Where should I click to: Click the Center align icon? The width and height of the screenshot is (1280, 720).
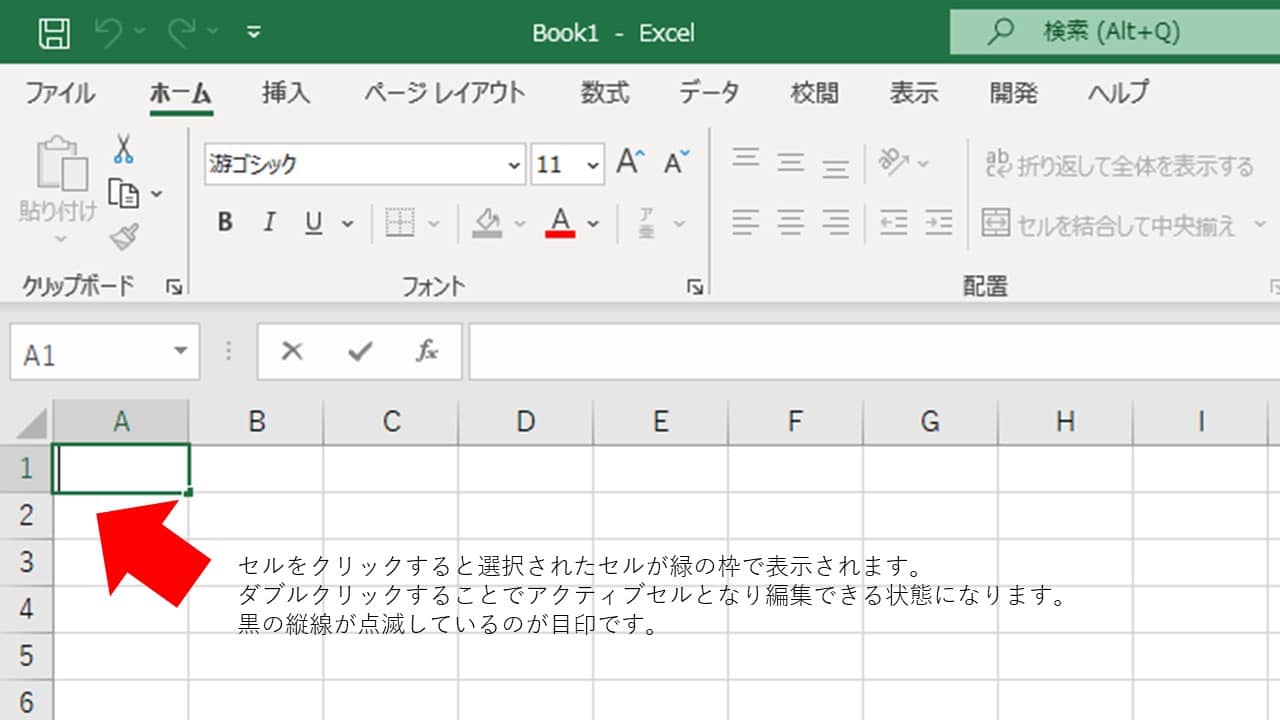[791, 223]
